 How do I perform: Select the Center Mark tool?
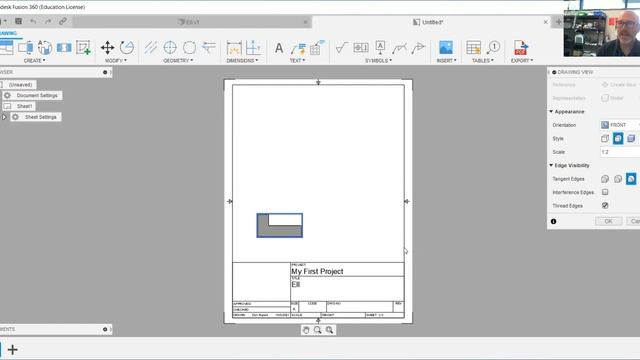pos(170,47)
